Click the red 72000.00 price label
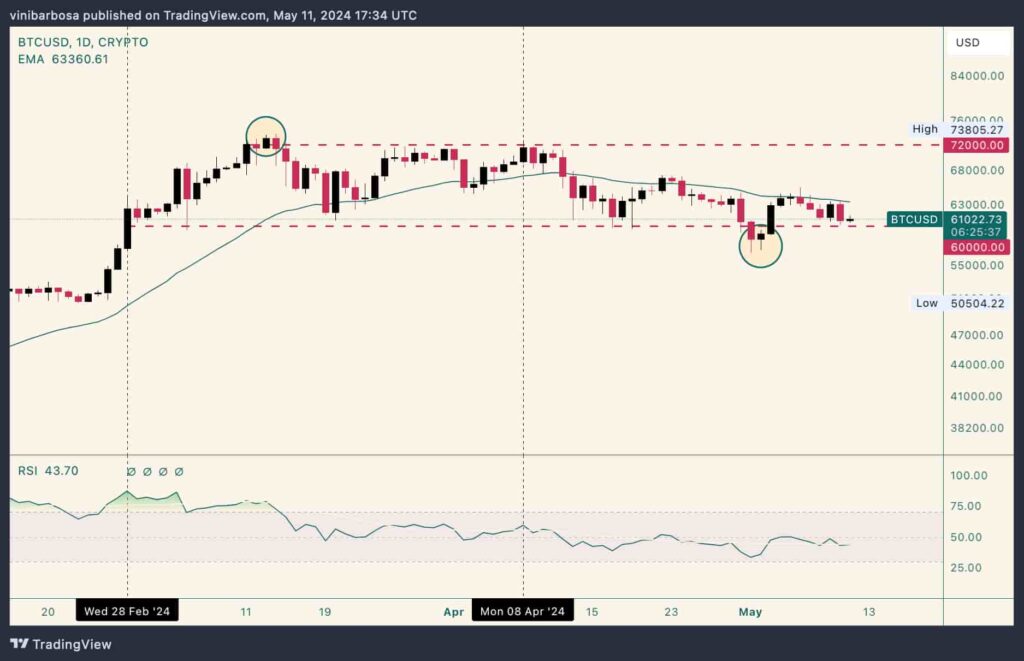 [975, 145]
